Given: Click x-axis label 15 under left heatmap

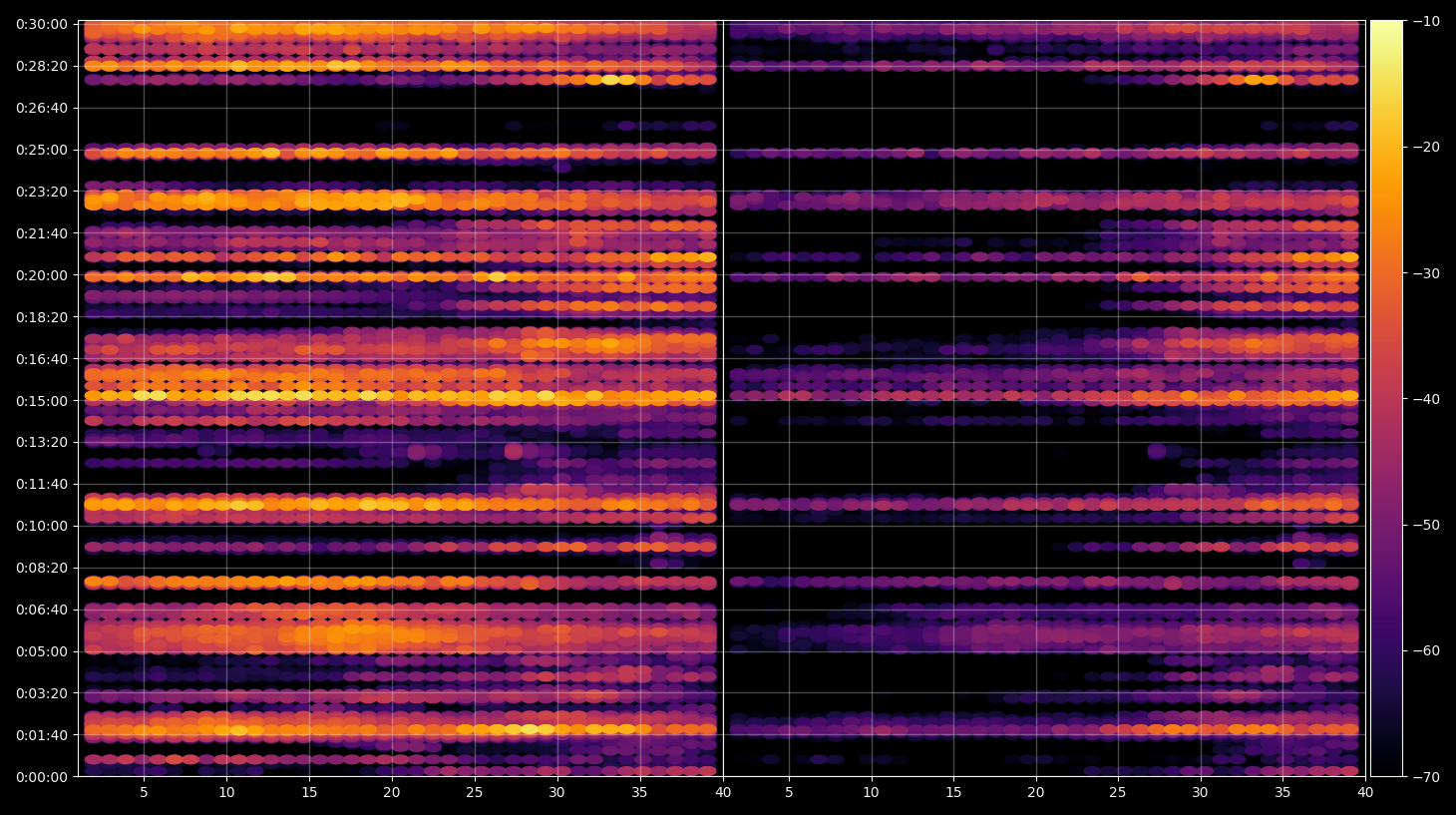Looking at the screenshot, I should coord(309,793).
